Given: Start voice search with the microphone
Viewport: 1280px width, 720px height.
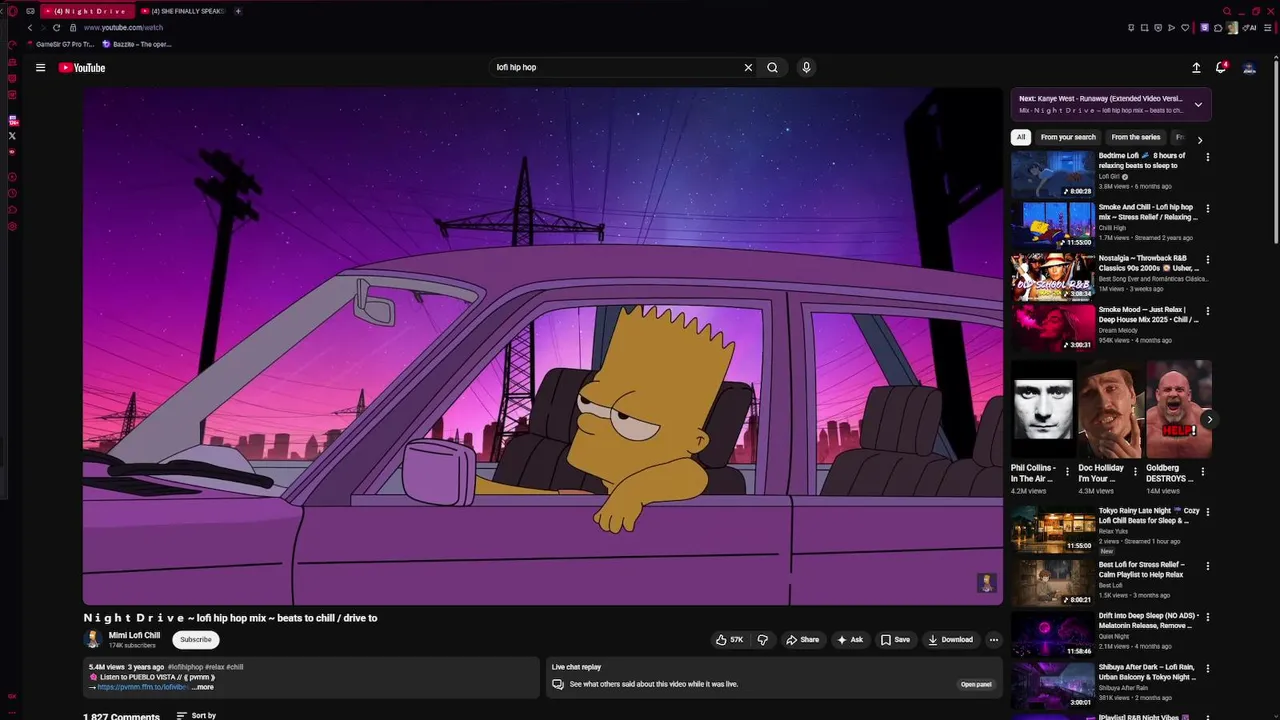Looking at the screenshot, I should (x=806, y=68).
